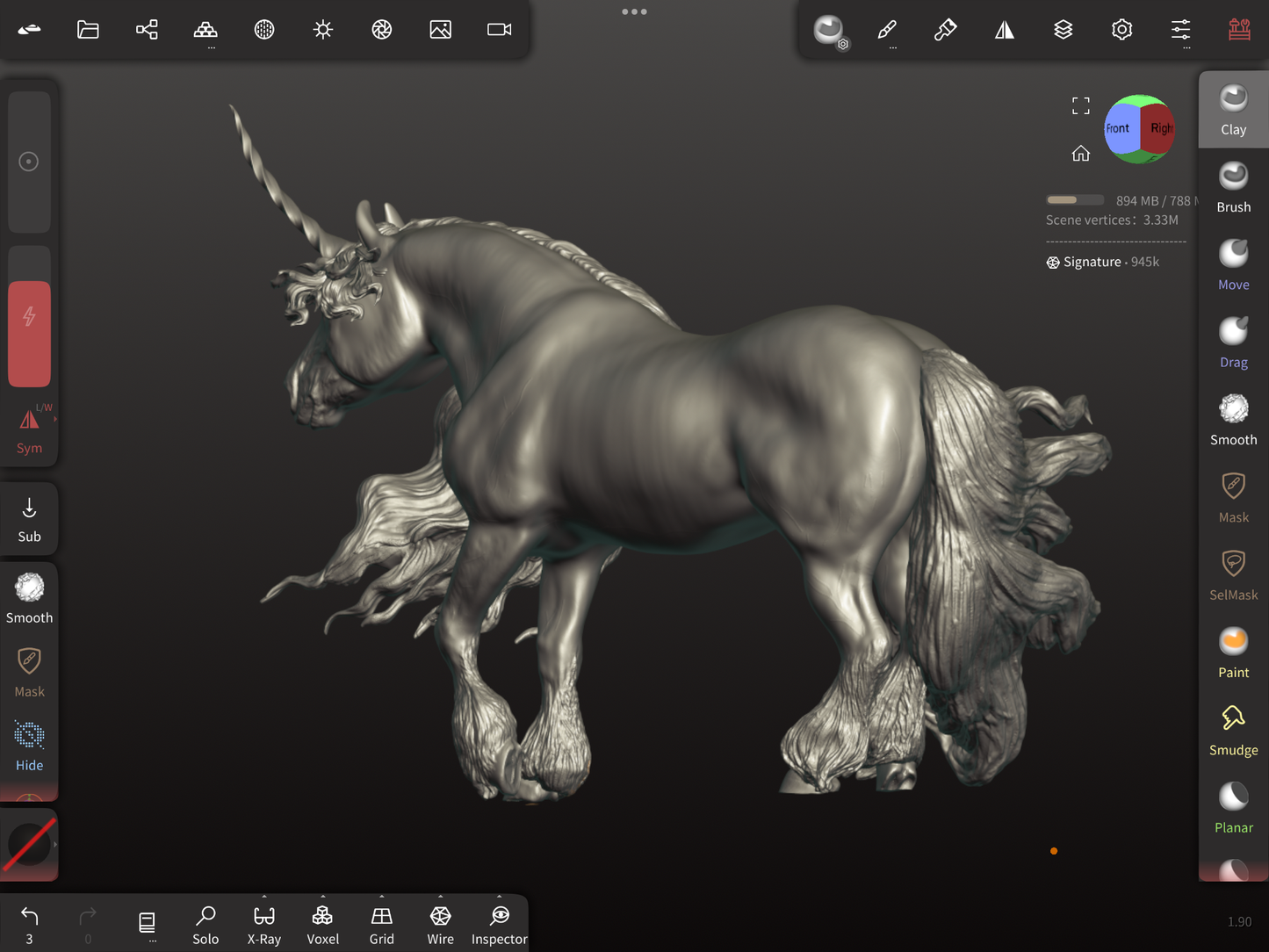Select the Clay sculpting tool
Viewport: 1269px width, 952px height.
pyautogui.click(x=1233, y=110)
